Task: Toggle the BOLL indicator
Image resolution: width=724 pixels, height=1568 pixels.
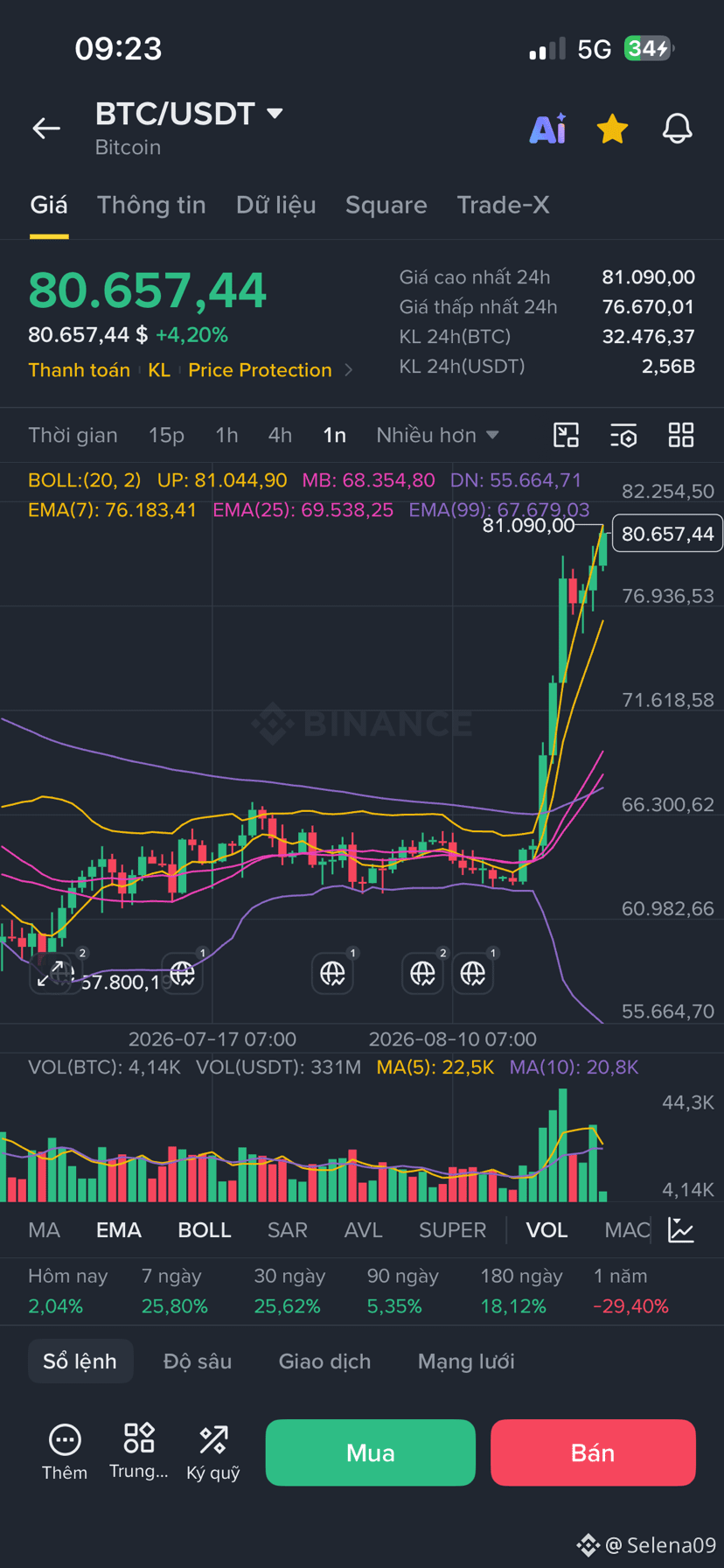Action: pyautogui.click(x=205, y=1229)
